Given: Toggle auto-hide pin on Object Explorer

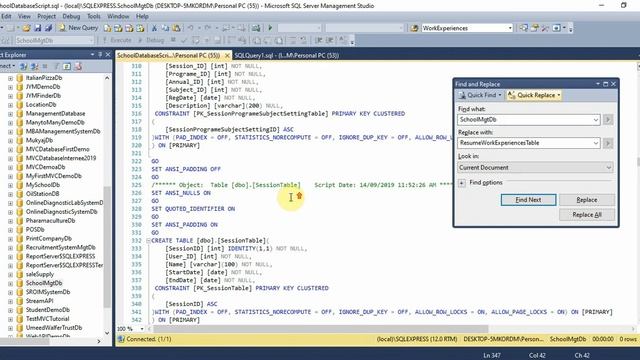Looking at the screenshot, I should [100, 54].
